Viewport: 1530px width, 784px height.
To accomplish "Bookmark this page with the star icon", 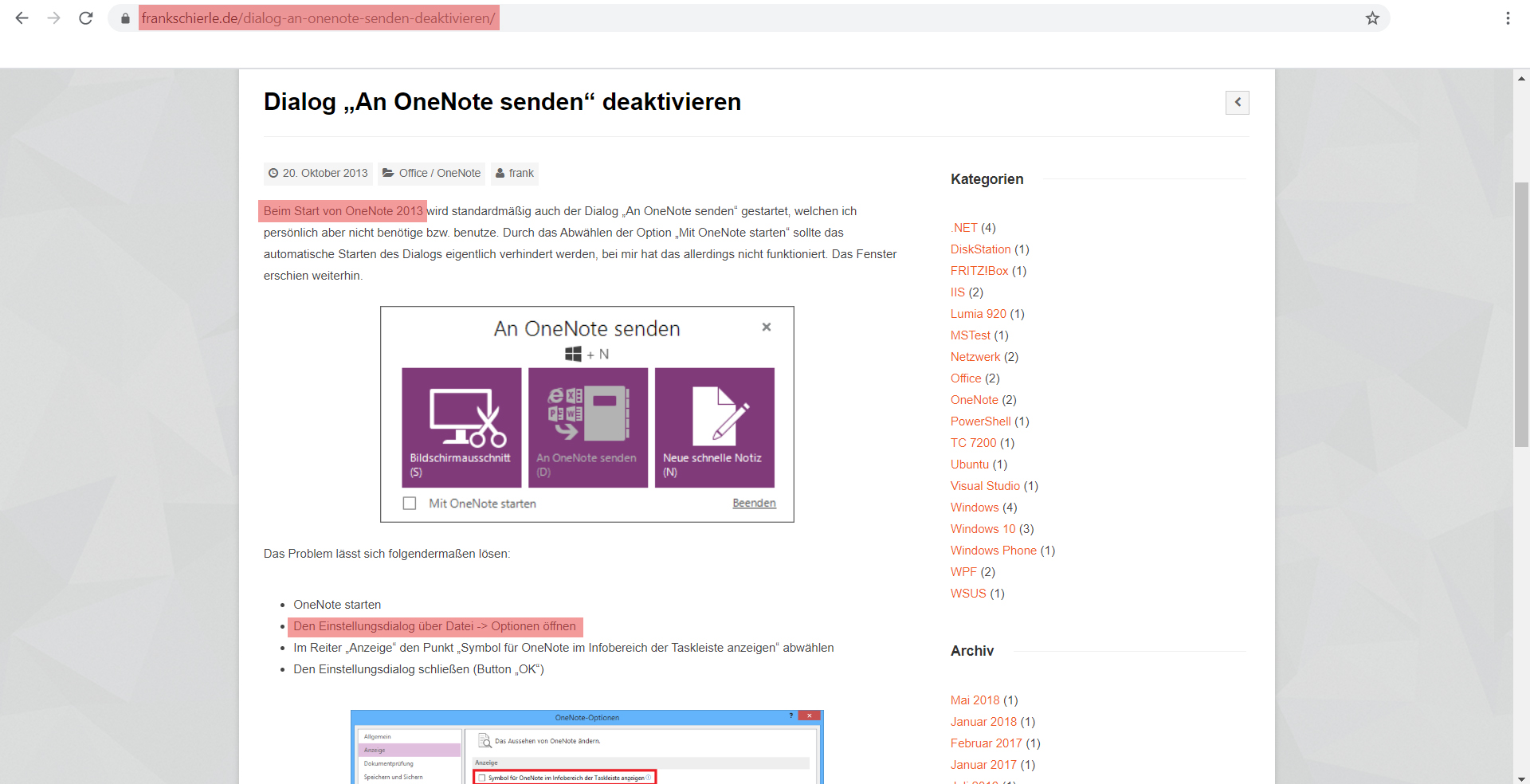I will point(1372,18).
